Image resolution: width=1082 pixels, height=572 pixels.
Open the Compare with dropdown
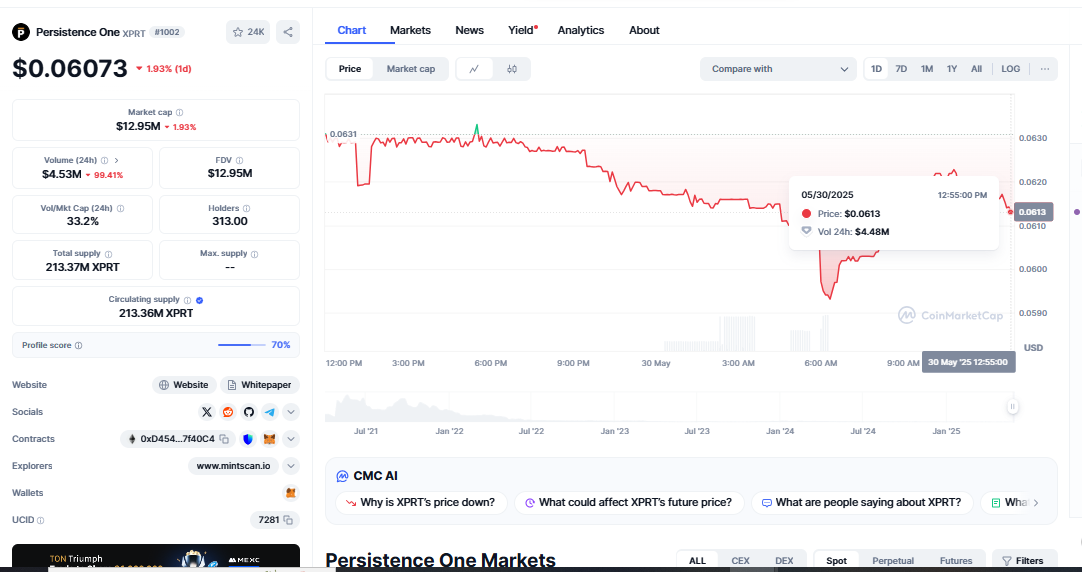tap(778, 69)
